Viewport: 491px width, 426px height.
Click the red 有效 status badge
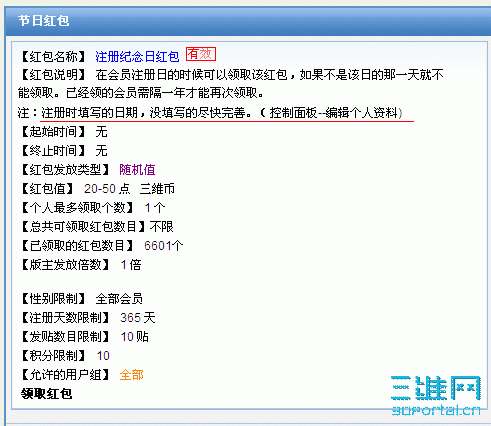(x=201, y=54)
